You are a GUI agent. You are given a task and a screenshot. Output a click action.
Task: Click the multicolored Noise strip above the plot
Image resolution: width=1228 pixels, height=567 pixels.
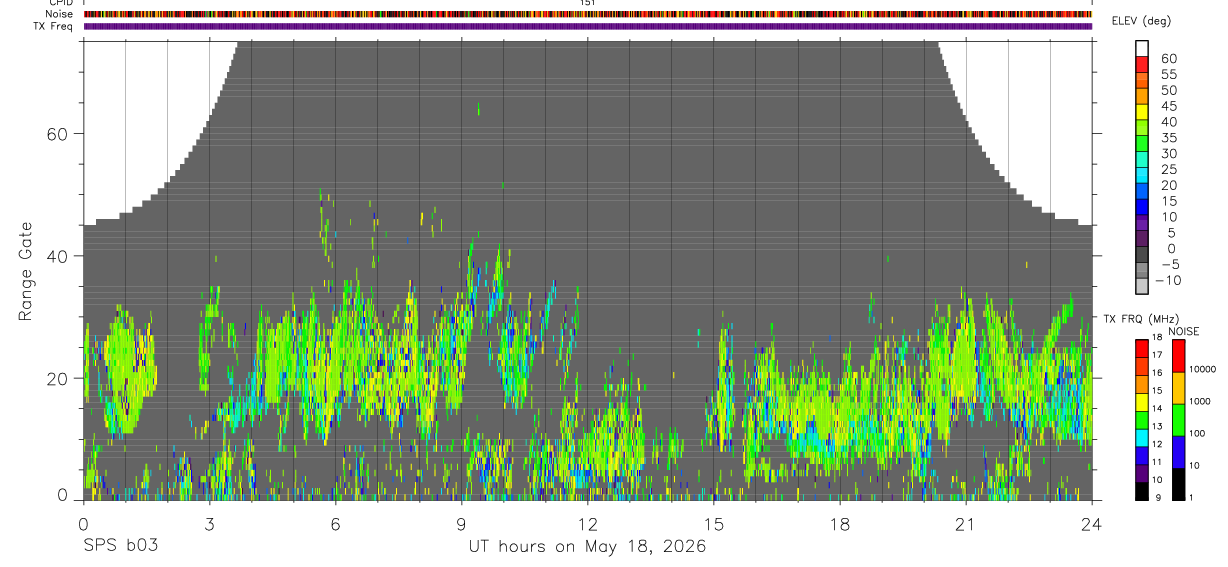[588, 14]
